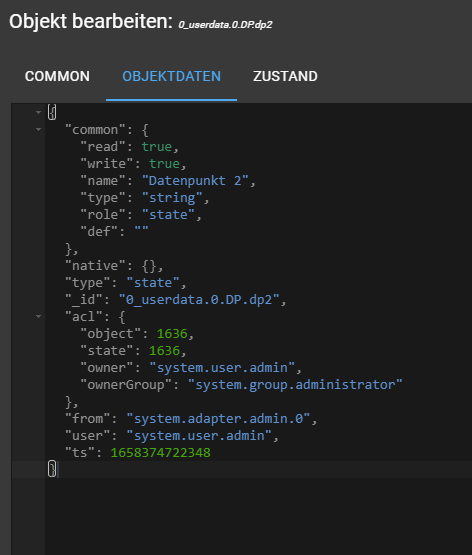472x555 pixels.
Task: Click the "user" value "system.user.admin"
Action: (x=199, y=435)
